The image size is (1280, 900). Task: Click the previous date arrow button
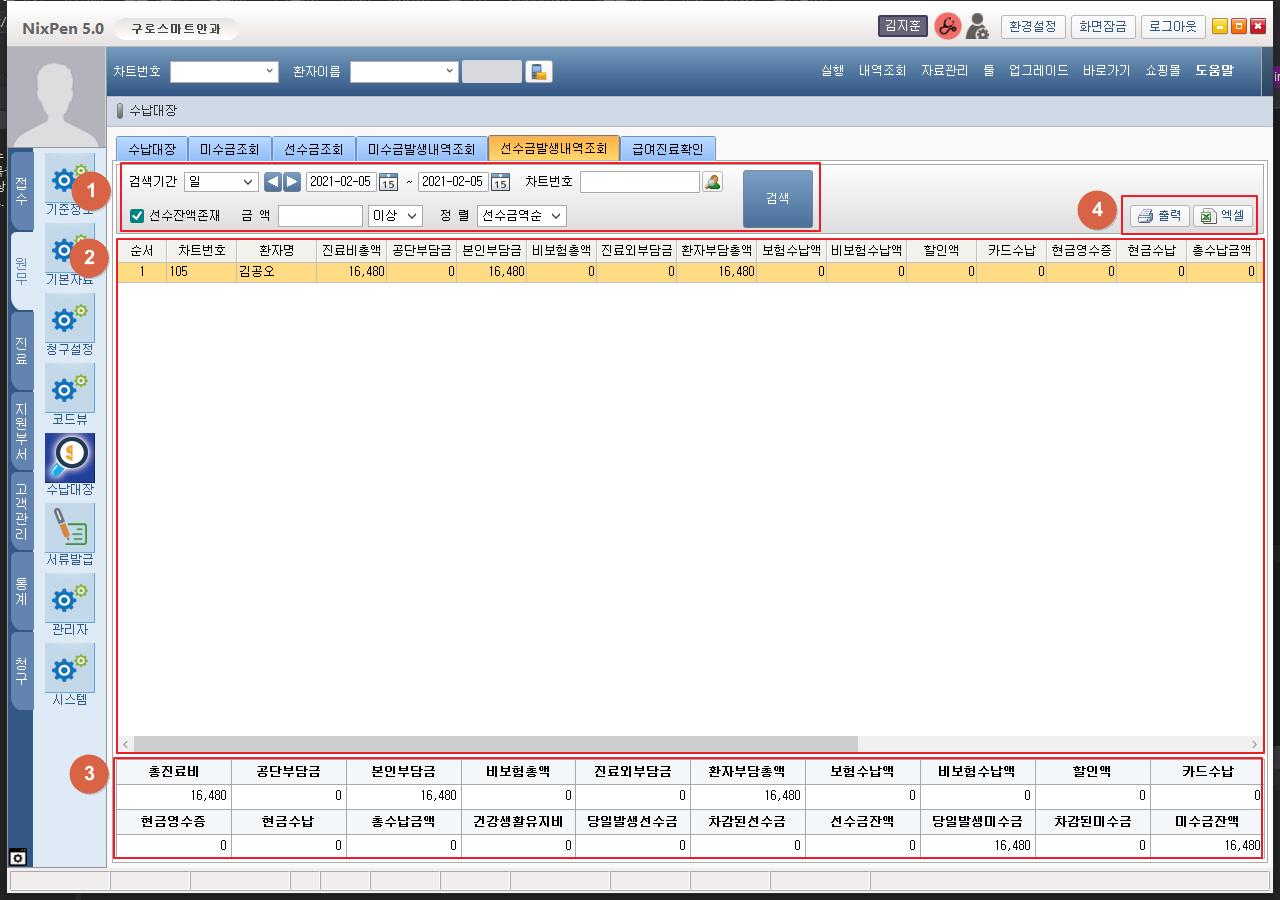[272, 182]
